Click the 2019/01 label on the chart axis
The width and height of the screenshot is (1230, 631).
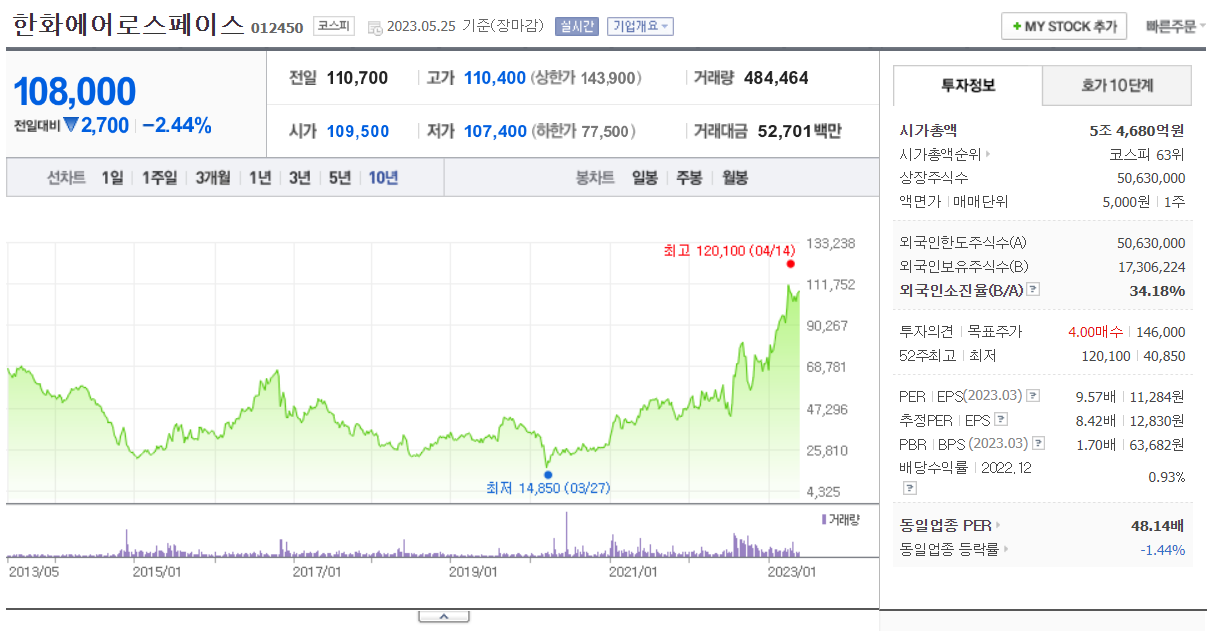click(474, 572)
